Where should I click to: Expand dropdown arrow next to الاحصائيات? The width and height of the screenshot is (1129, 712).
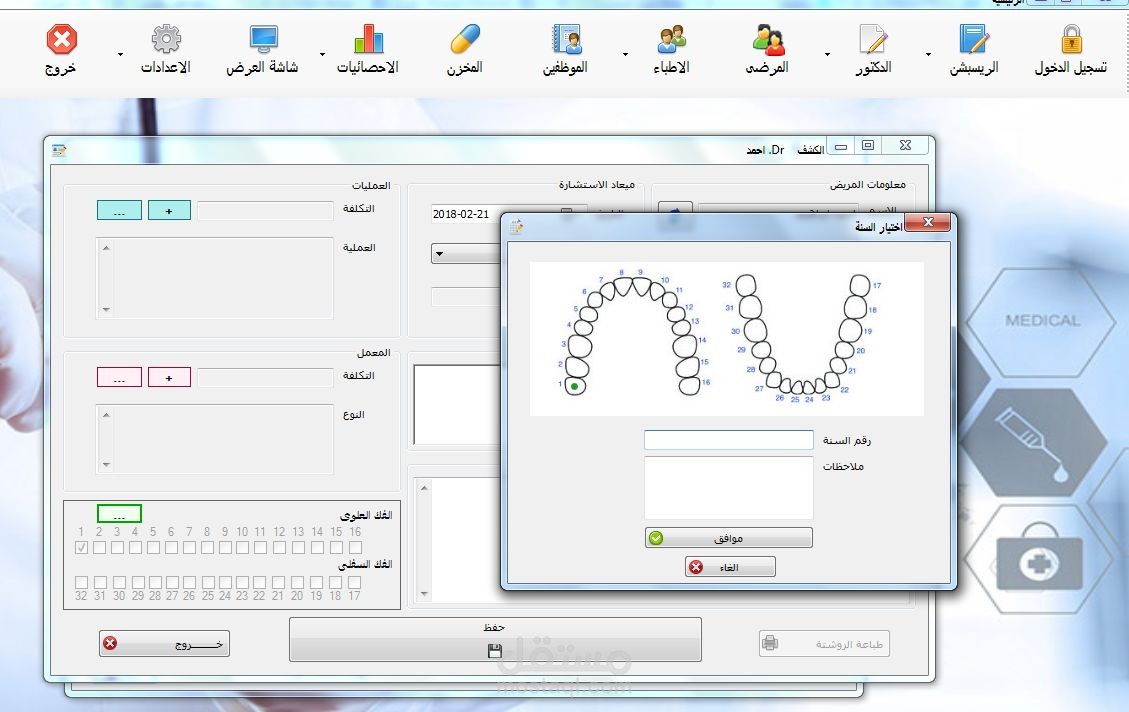click(x=323, y=55)
